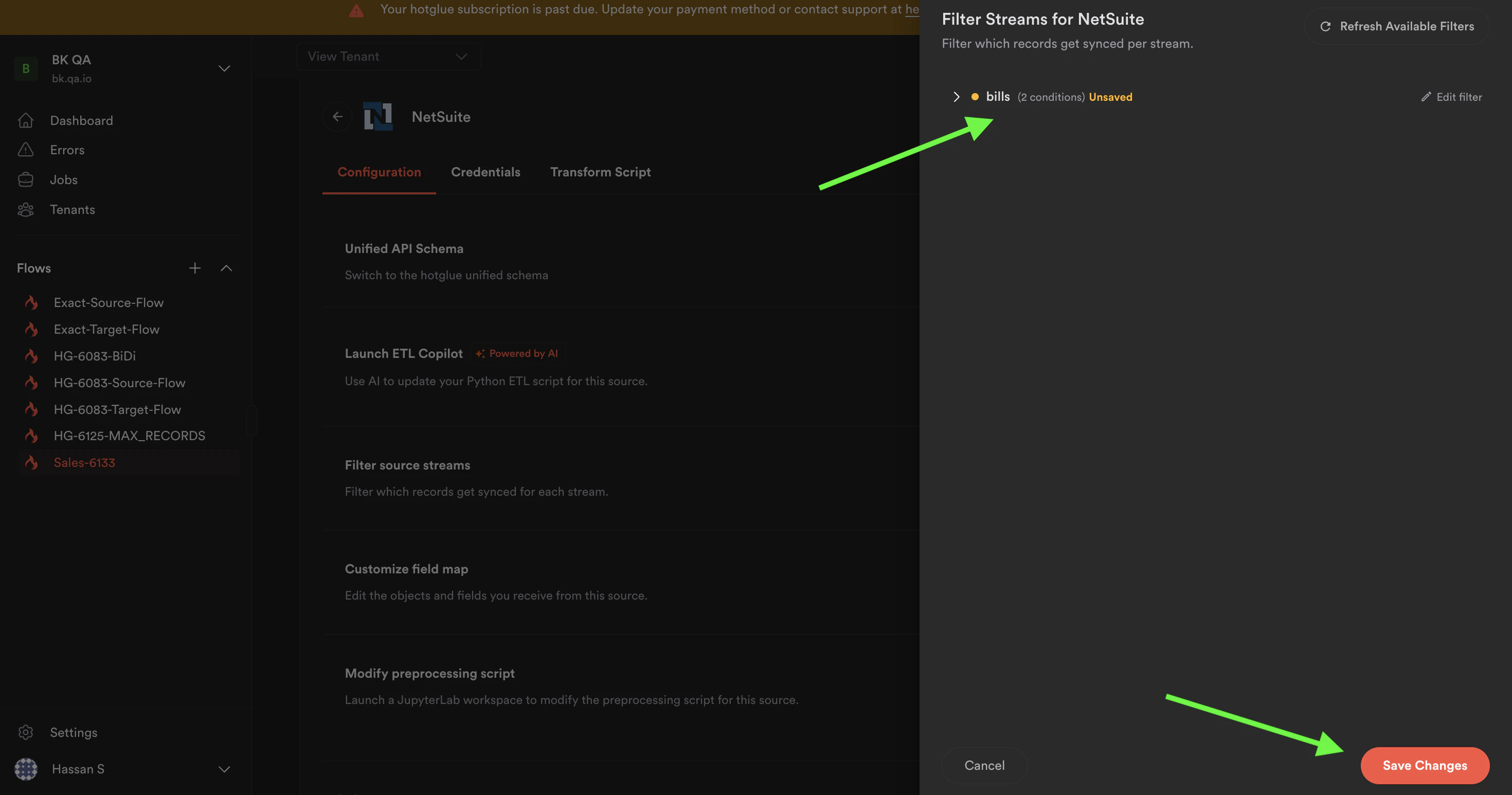Click flame icon beside Exact-Source-Flow
The width and height of the screenshot is (1512, 795).
[x=31, y=303]
